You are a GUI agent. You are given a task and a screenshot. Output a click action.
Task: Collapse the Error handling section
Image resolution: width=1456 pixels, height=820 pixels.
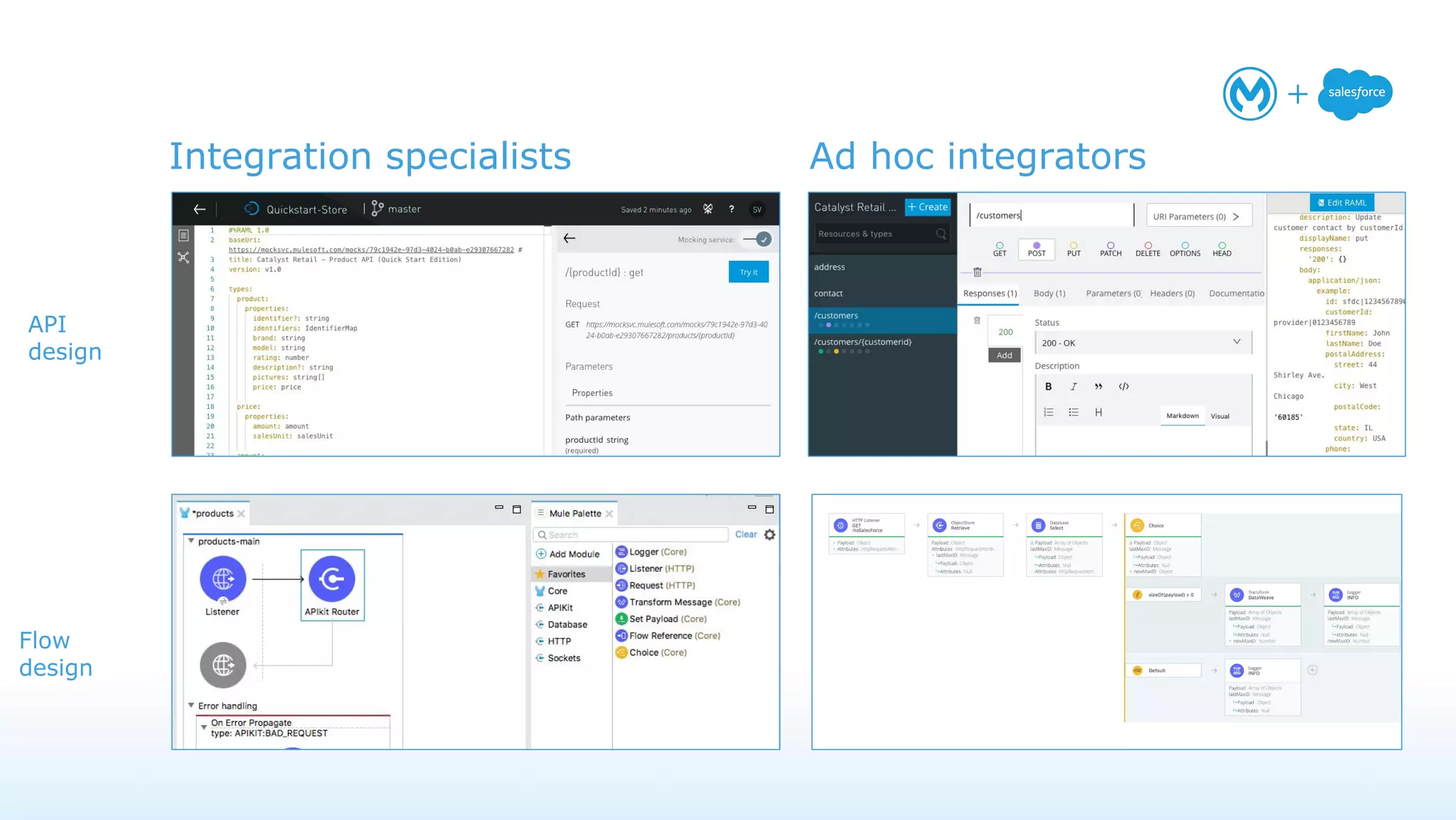pos(191,705)
